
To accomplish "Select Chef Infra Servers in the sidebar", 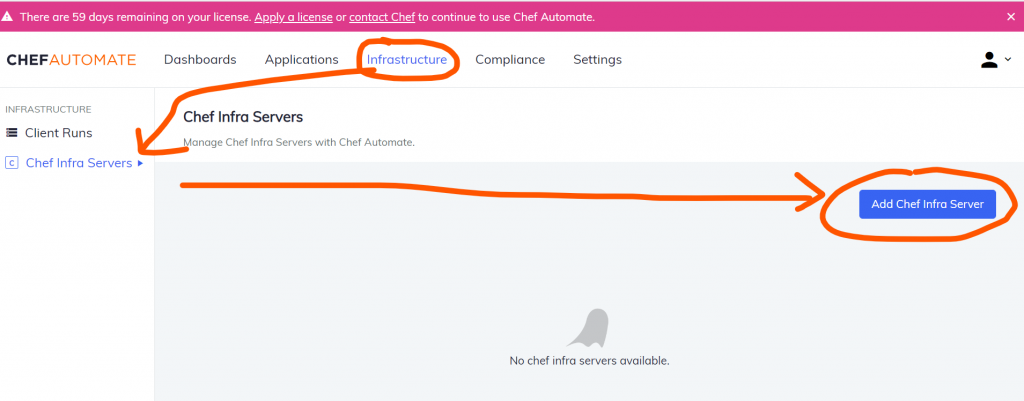I will click(x=78, y=163).
